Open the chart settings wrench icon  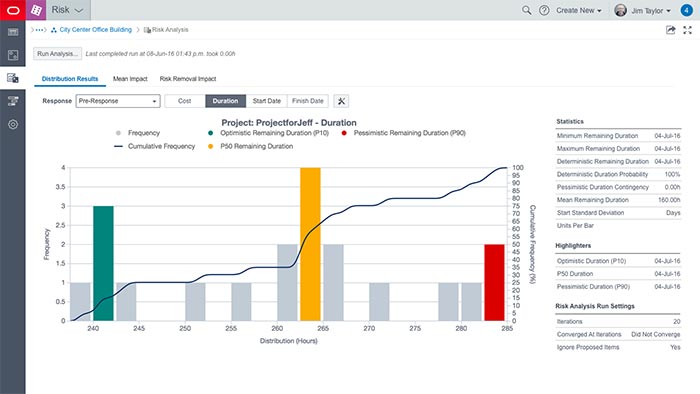(342, 101)
